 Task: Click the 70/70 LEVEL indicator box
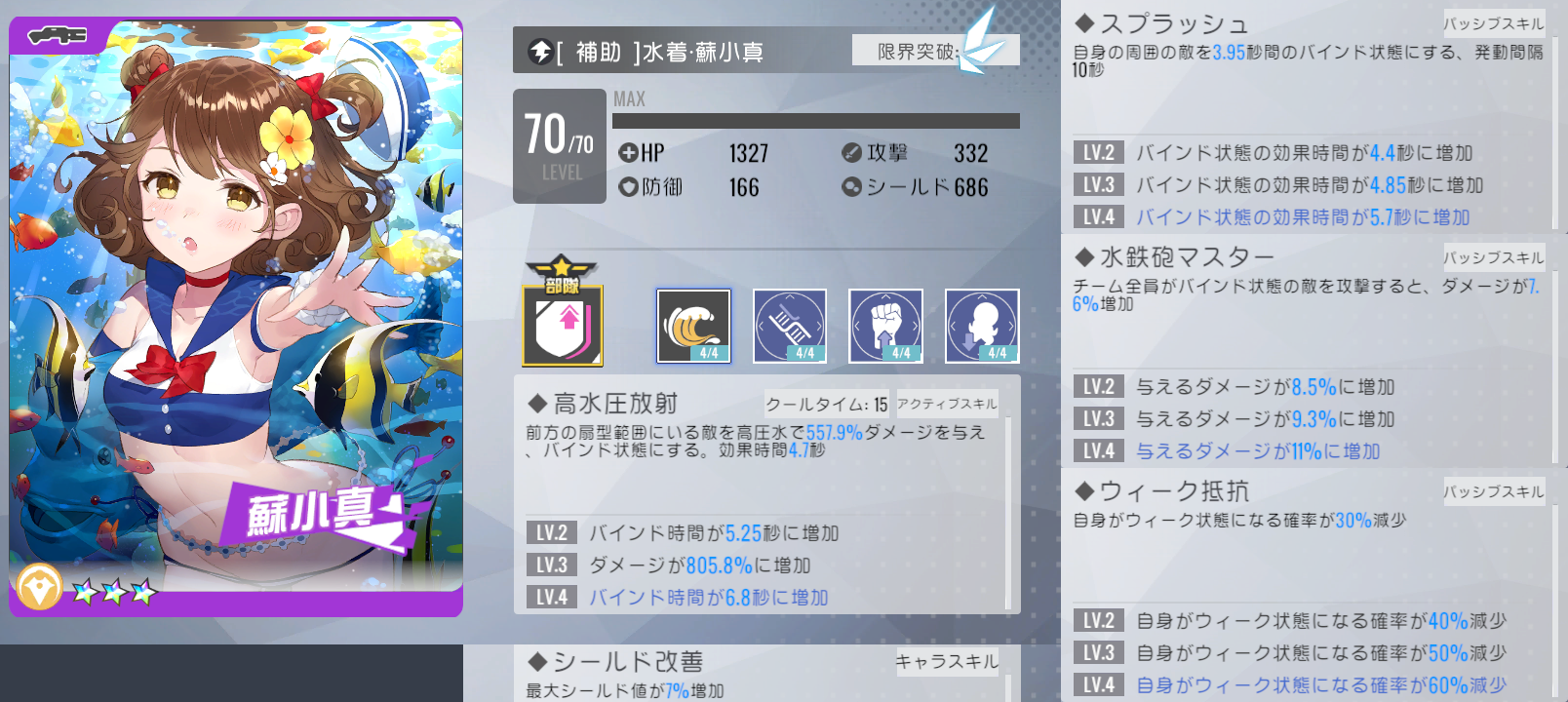point(560,146)
